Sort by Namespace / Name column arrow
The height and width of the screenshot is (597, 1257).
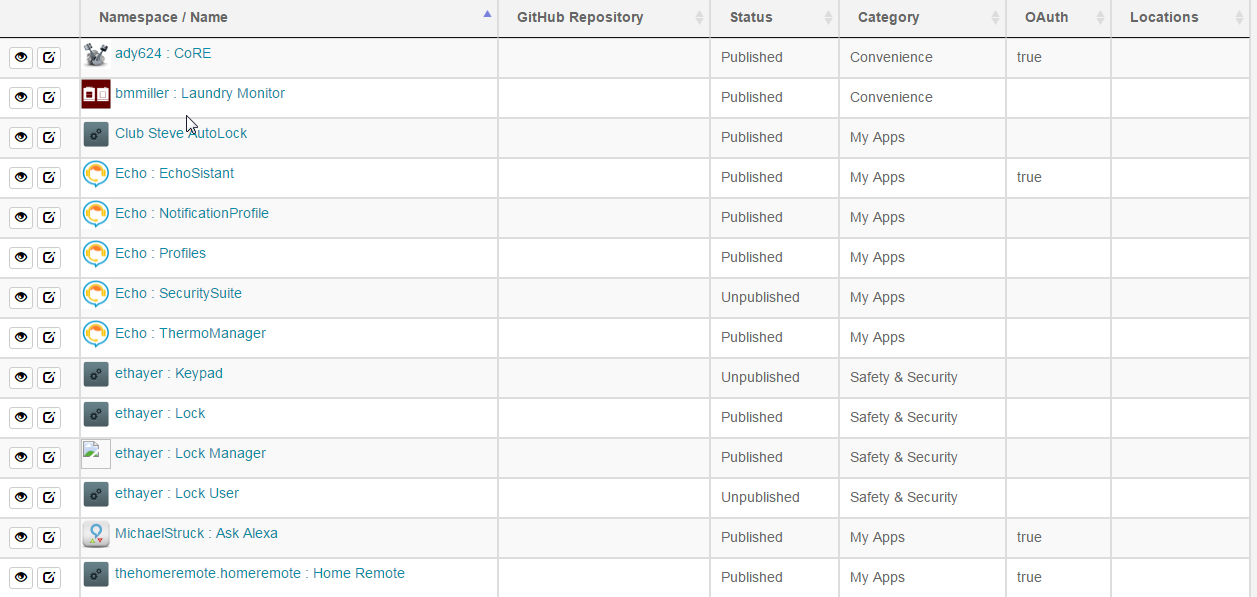pyautogui.click(x=487, y=14)
